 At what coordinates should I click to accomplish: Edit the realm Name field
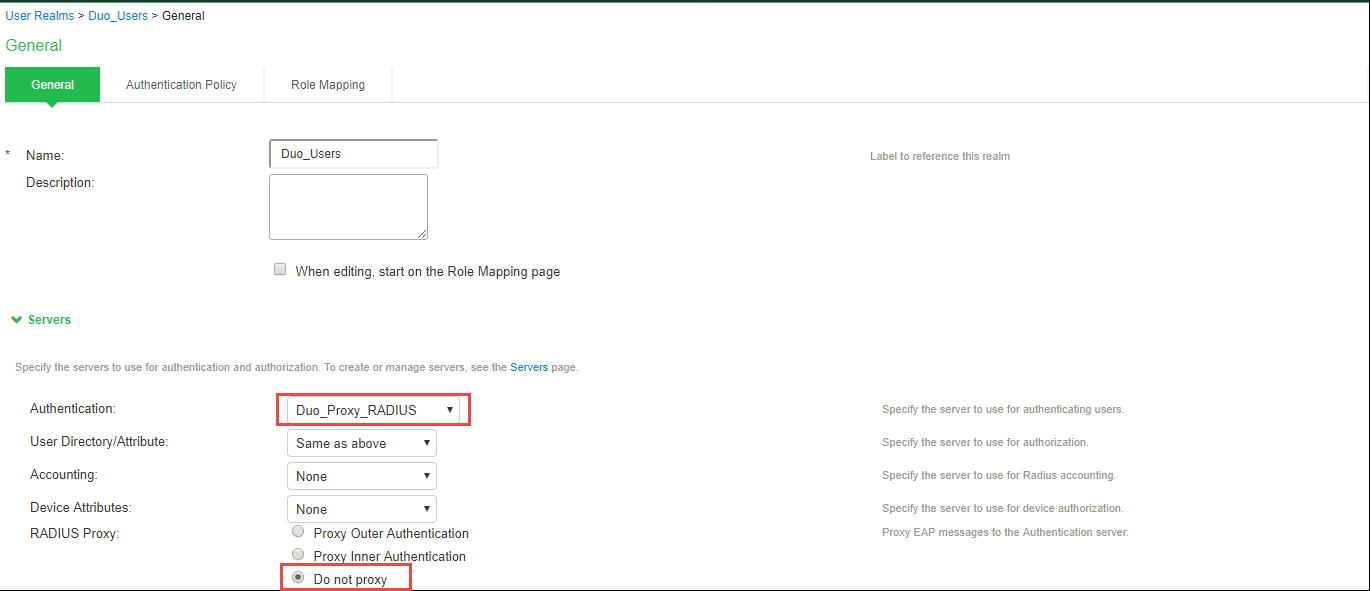point(353,153)
